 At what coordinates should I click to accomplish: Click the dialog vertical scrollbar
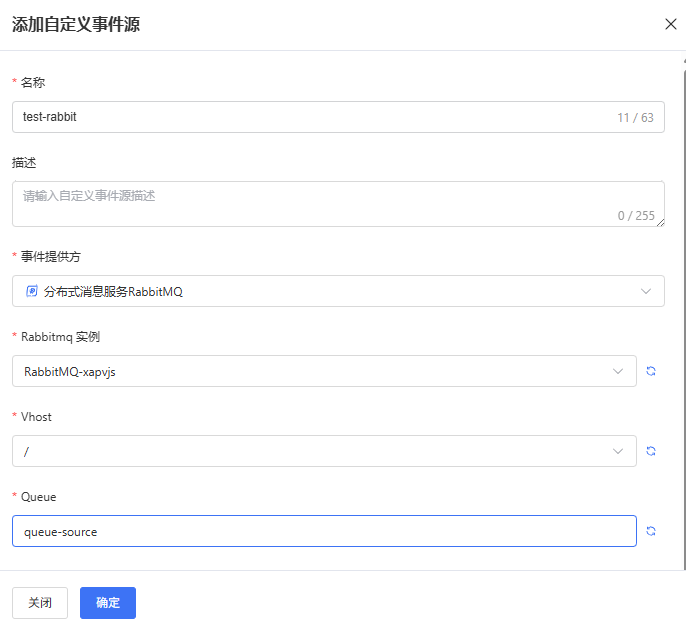pos(684,315)
